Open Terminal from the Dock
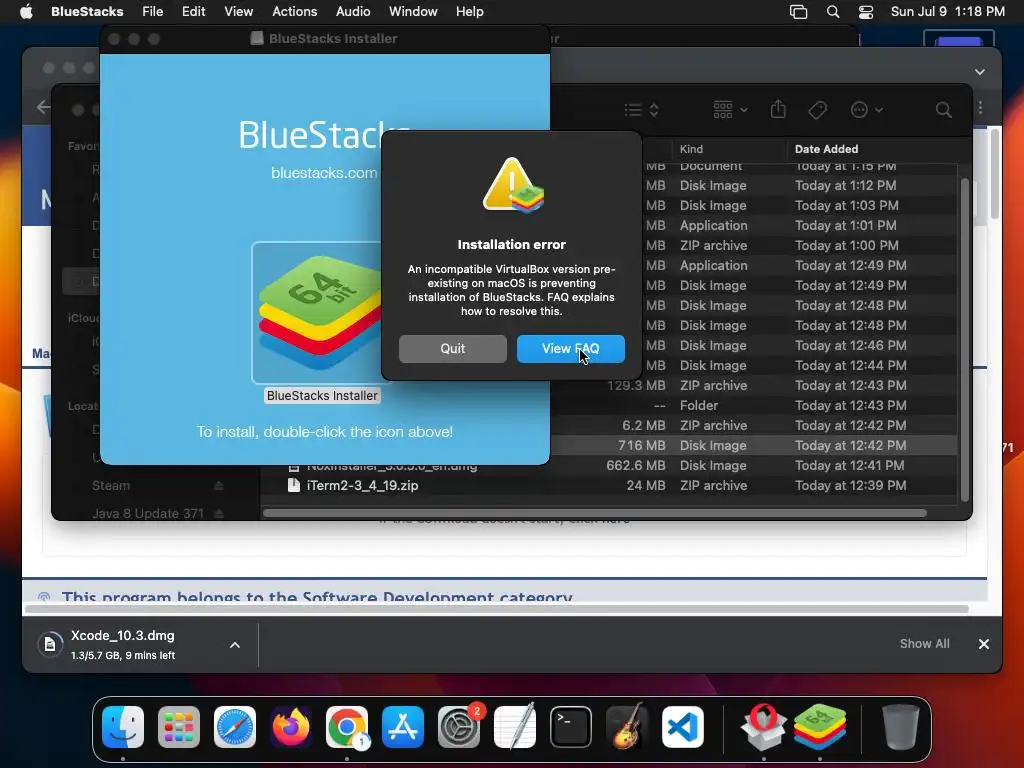This screenshot has height=768, width=1024. pyautogui.click(x=571, y=727)
